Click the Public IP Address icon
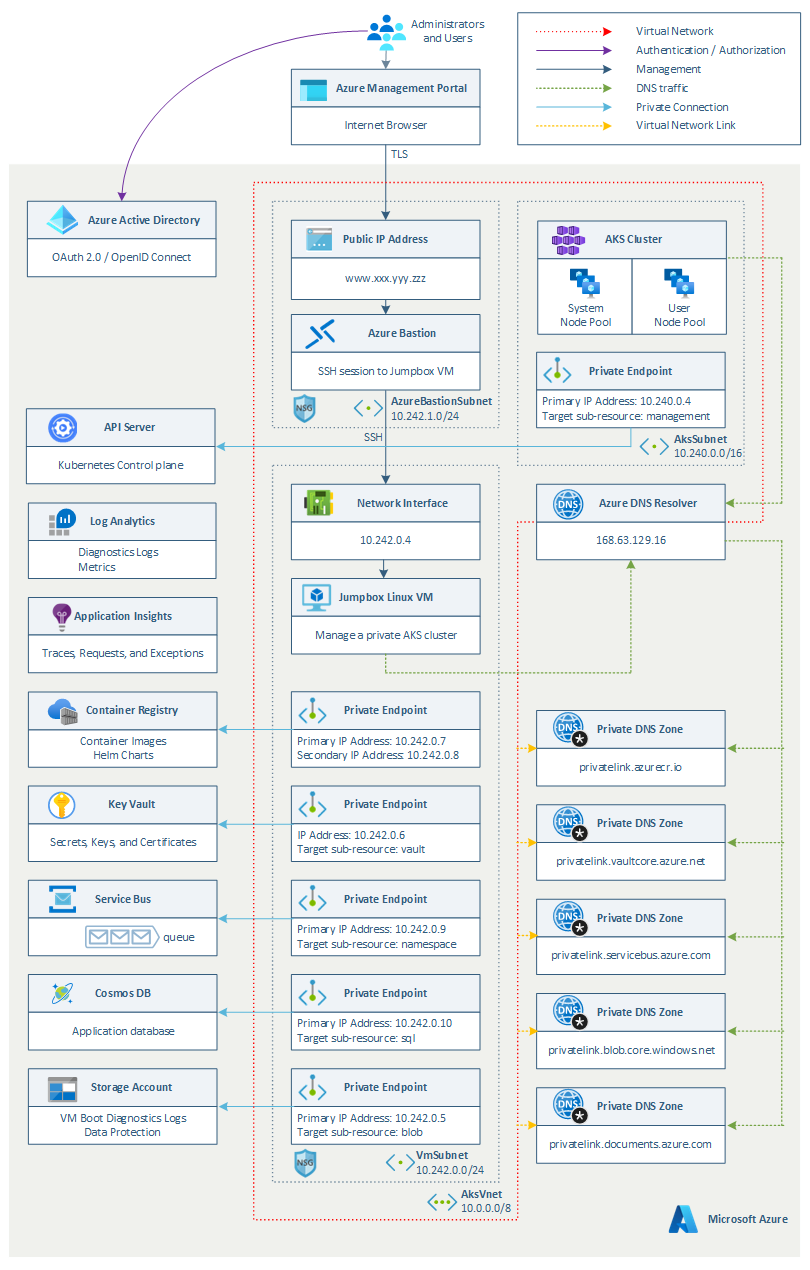Screen dimensions: 810x1270 click(x=318, y=240)
